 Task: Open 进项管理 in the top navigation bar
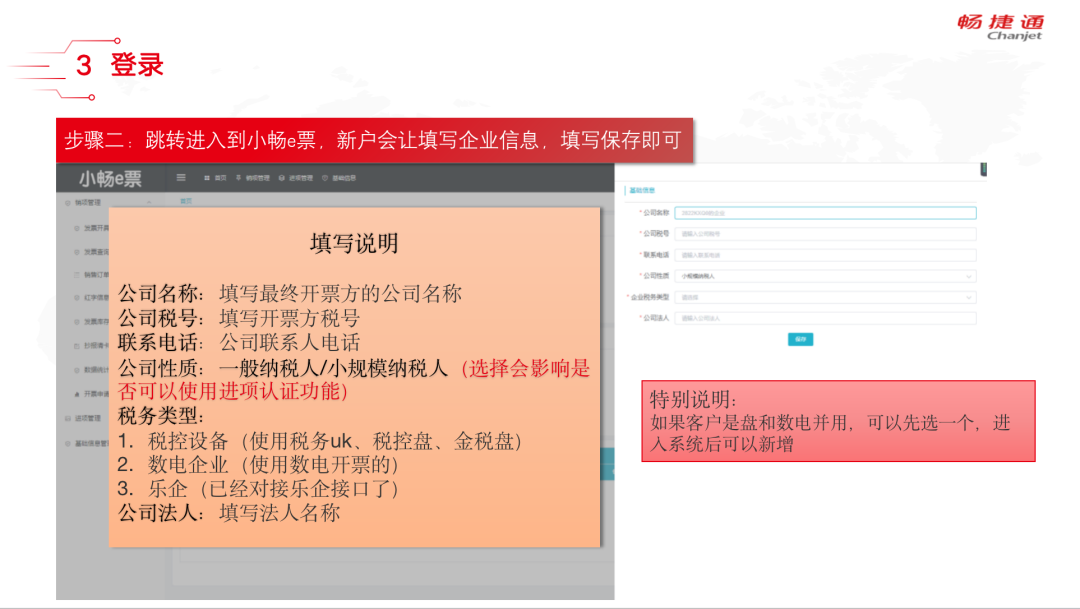(295, 178)
